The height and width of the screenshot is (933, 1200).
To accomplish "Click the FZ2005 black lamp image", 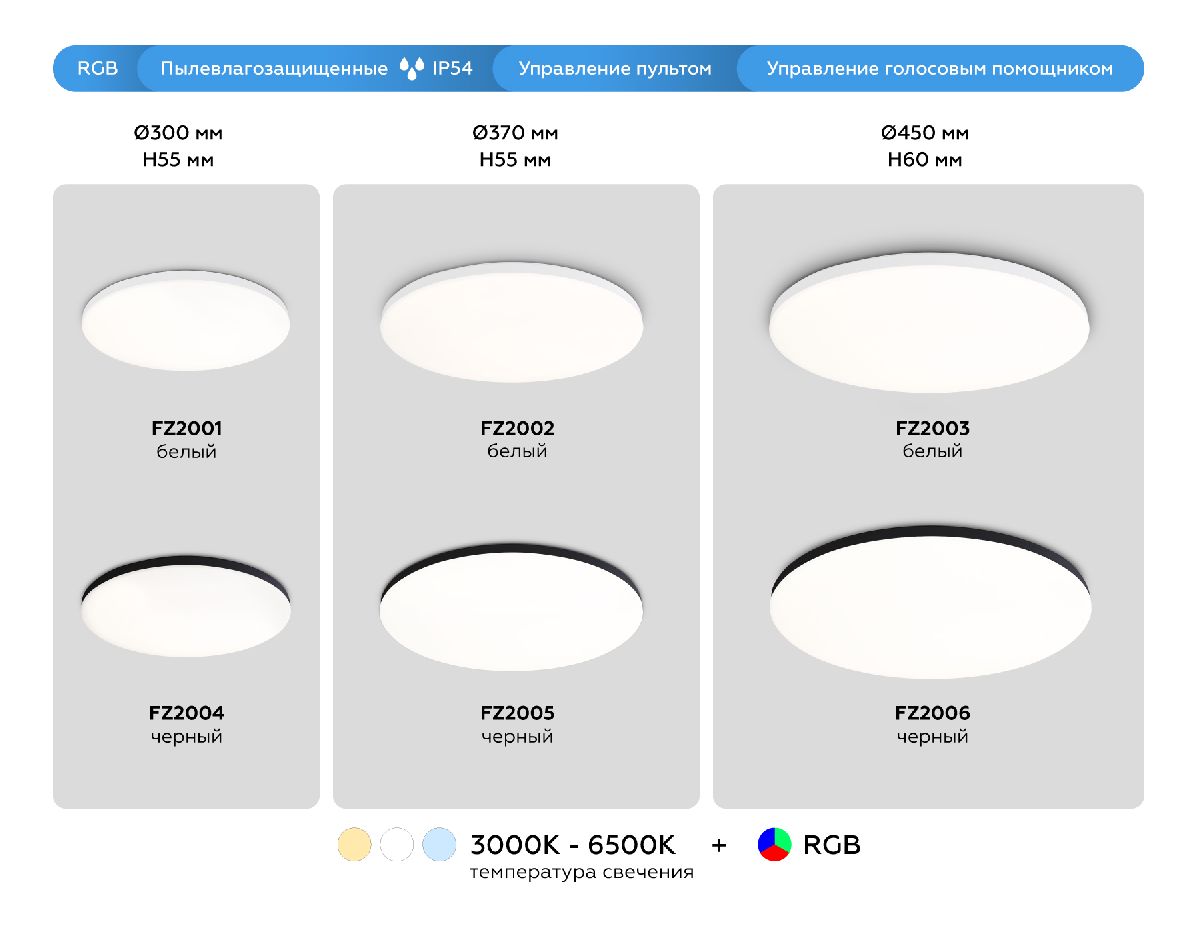I will (511, 604).
